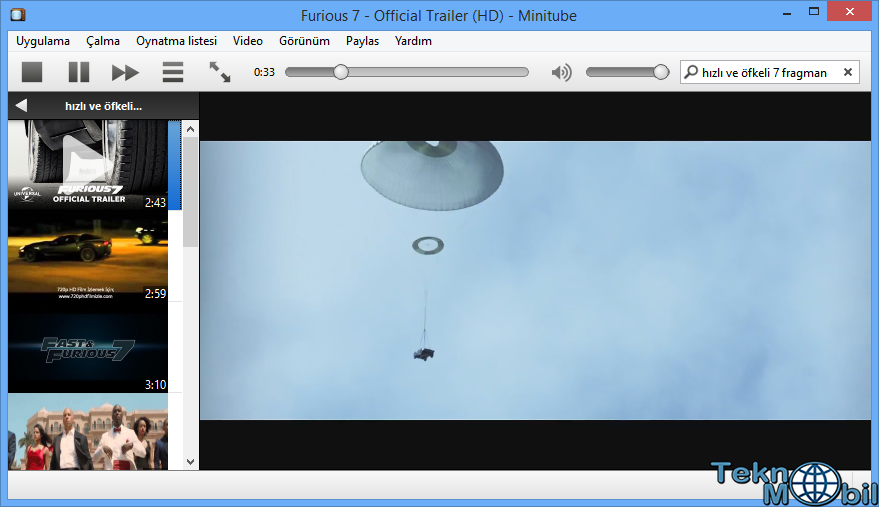879x507 pixels.
Task: Click the search field with 'hızlı ve öfkeli 7 fragman'
Action: (x=769, y=72)
